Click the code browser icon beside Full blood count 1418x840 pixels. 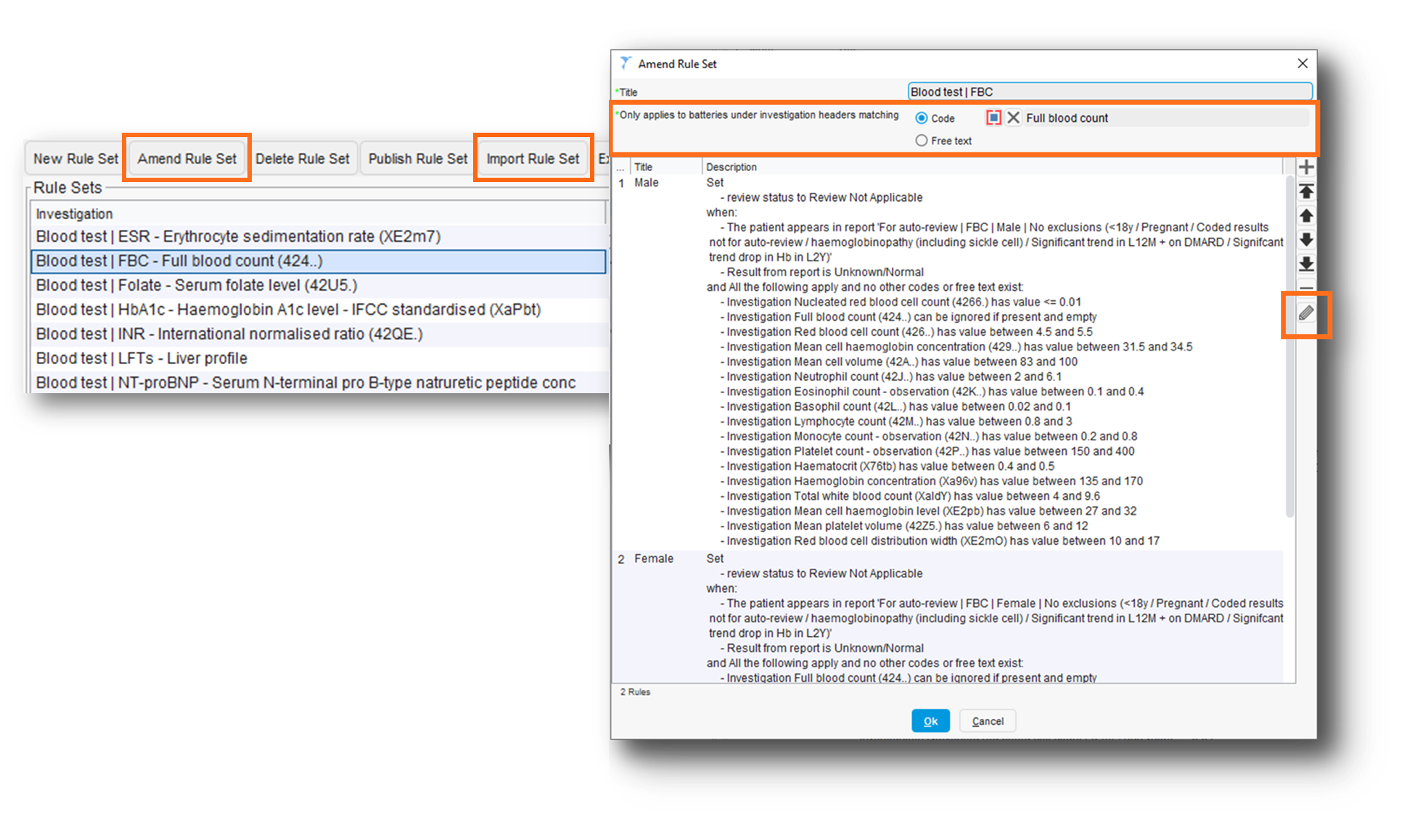(x=993, y=118)
